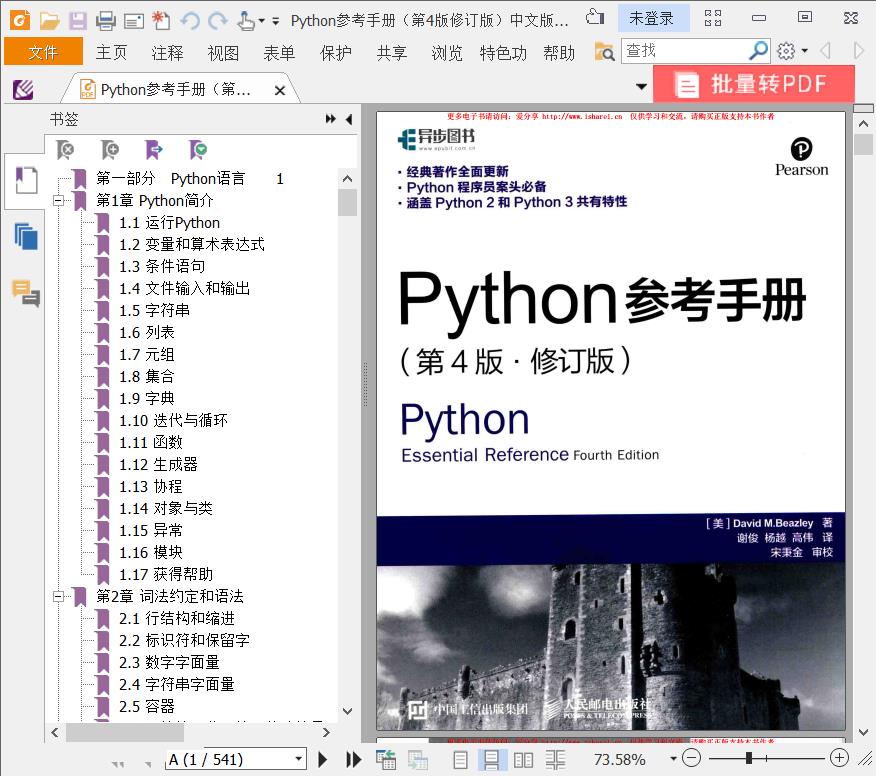Click the bookmark icon with the blue arrow
Screen dimensions: 876x776
click(x=154, y=150)
